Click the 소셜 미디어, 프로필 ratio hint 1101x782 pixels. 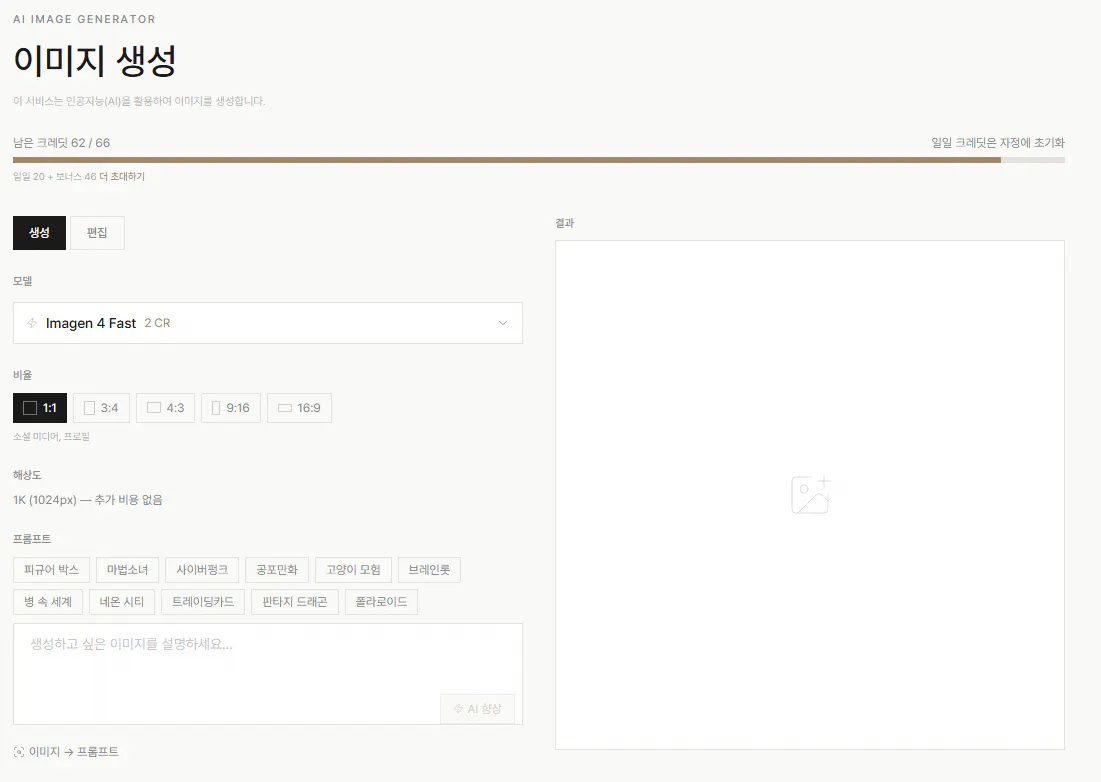coord(51,437)
